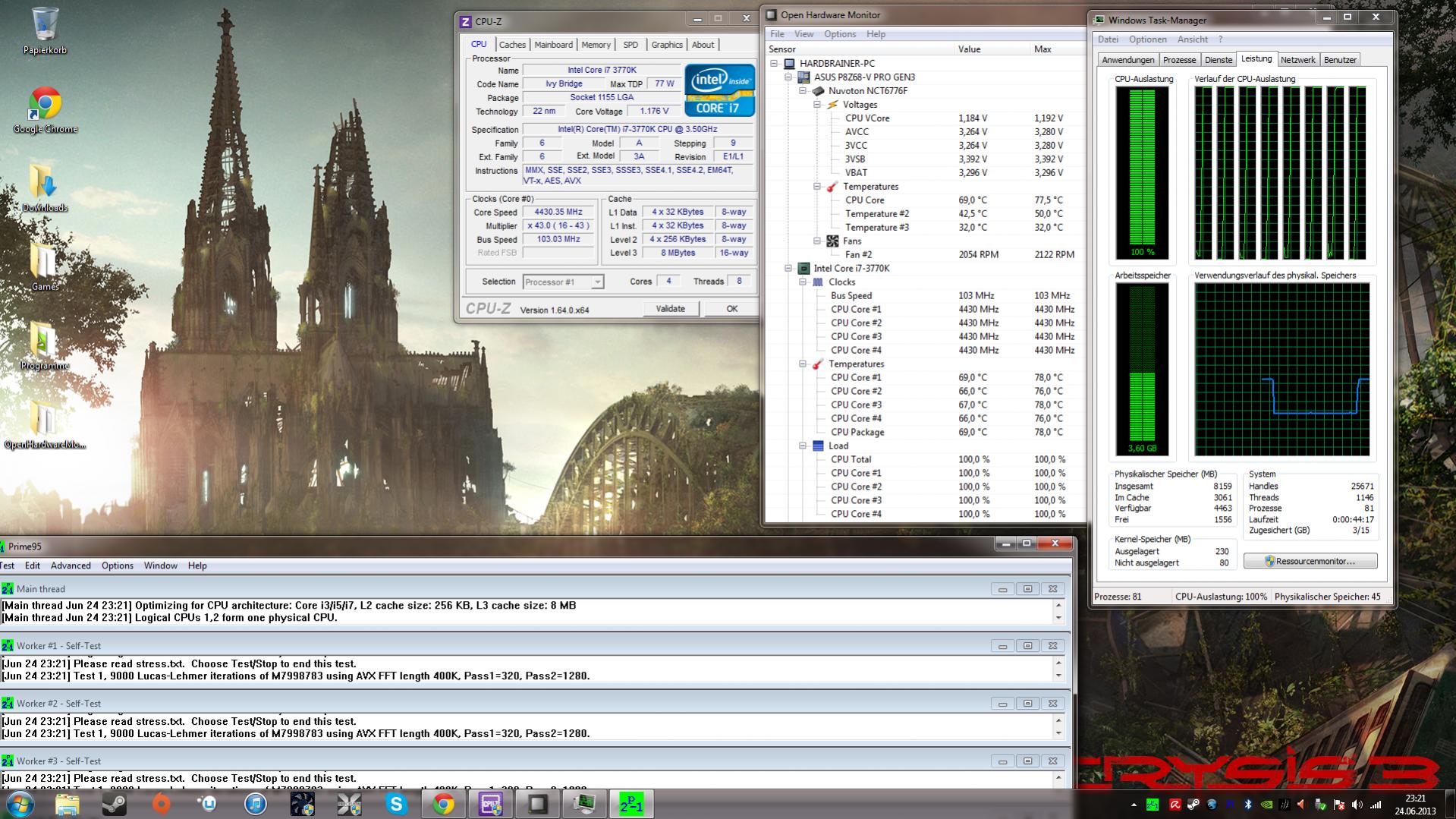Image resolution: width=1456 pixels, height=819 pixels.
Task: Click the Safely Remove Hardware tray icon
Action: [x=1321, y=805]
